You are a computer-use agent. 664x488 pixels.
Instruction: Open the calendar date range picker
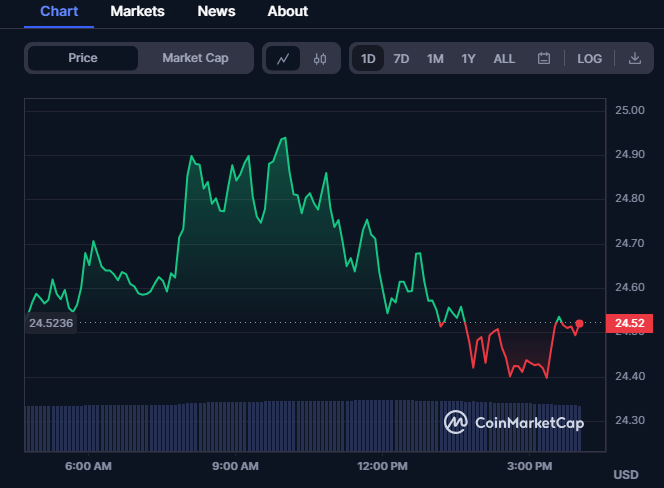point(544,58)
